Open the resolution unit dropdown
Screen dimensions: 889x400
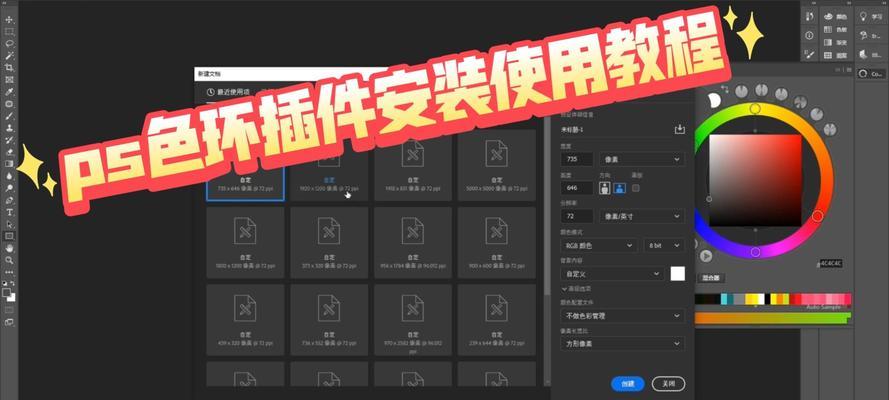641,216
